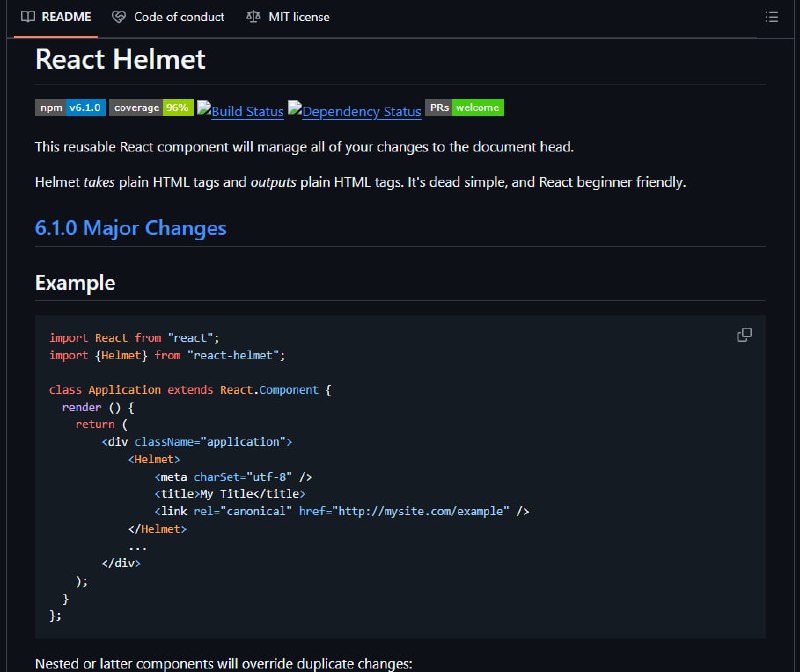Click the 'return (' code line
Viewport: 800px width, 672px height.
click(102, 425)
